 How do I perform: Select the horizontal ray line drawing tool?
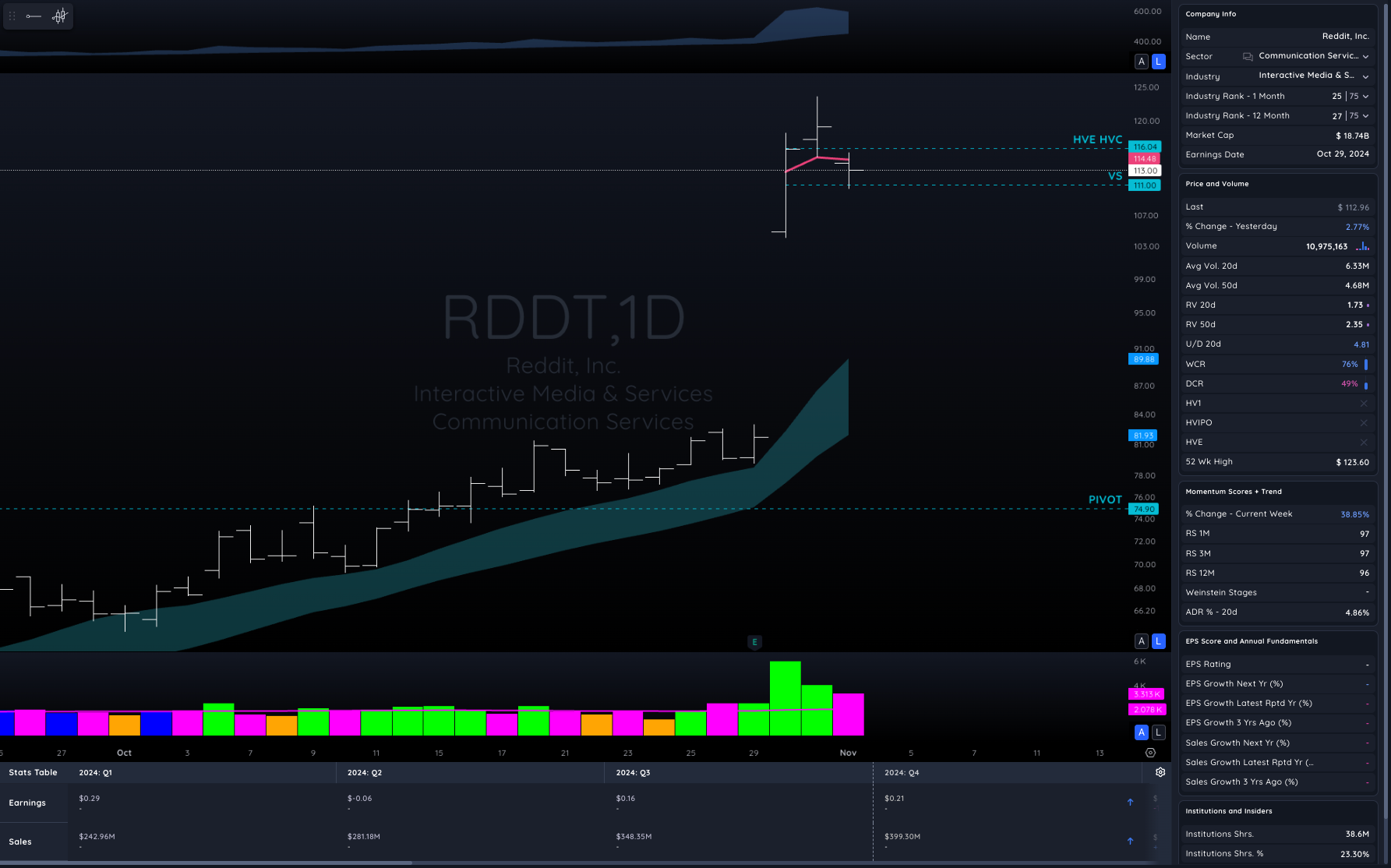click(34, 16)
